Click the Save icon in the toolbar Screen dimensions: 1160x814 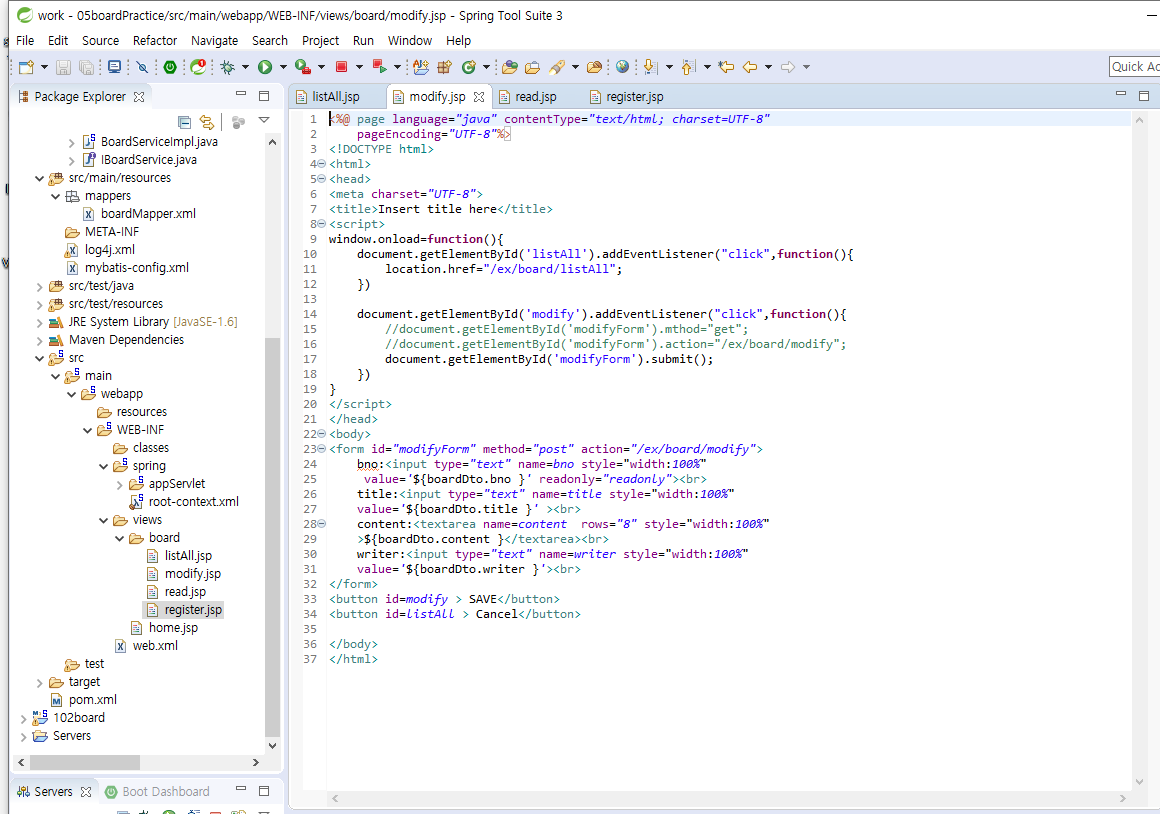pos(64,67)
